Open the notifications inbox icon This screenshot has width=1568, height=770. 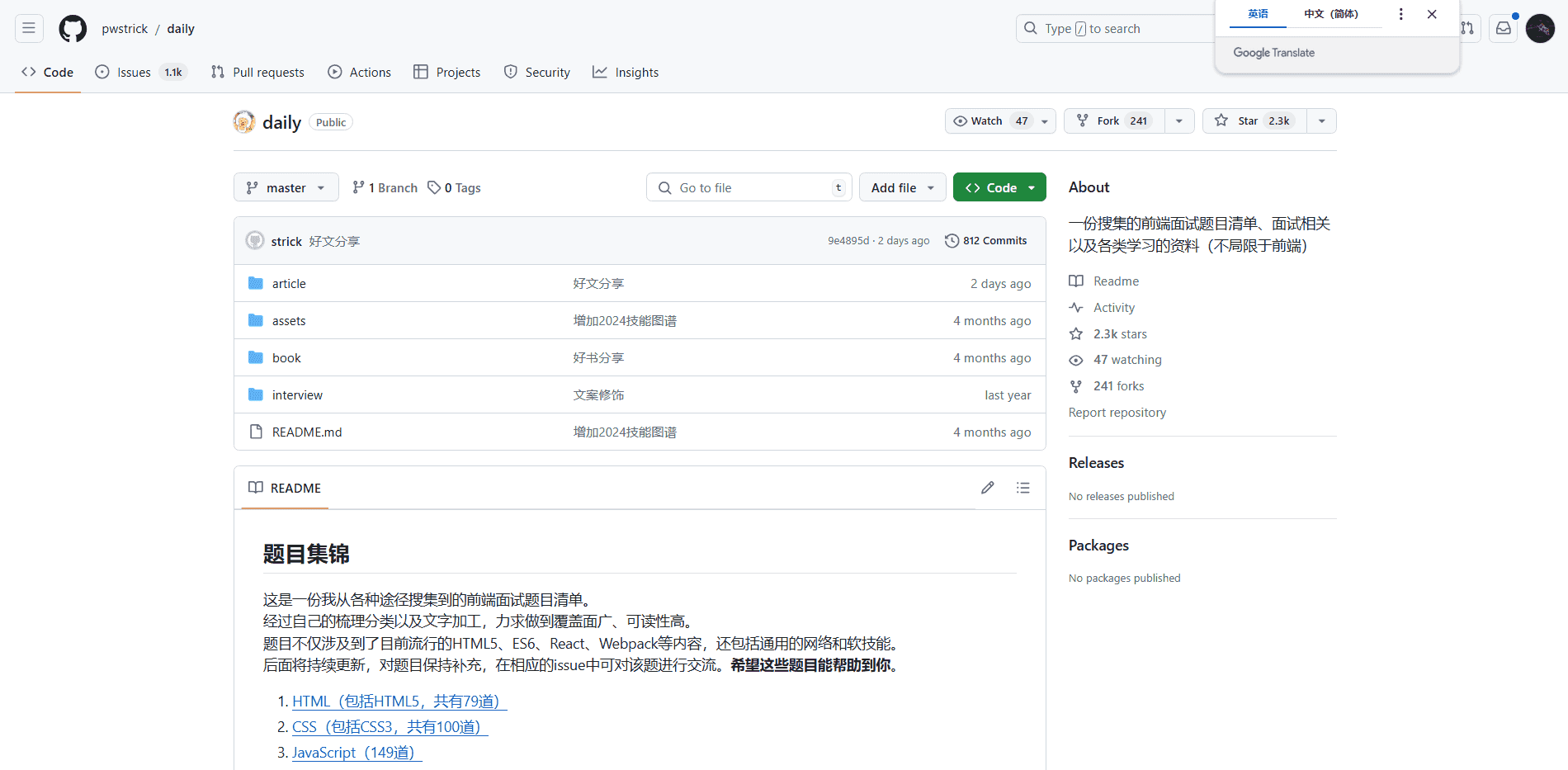tap(1504, 29)
